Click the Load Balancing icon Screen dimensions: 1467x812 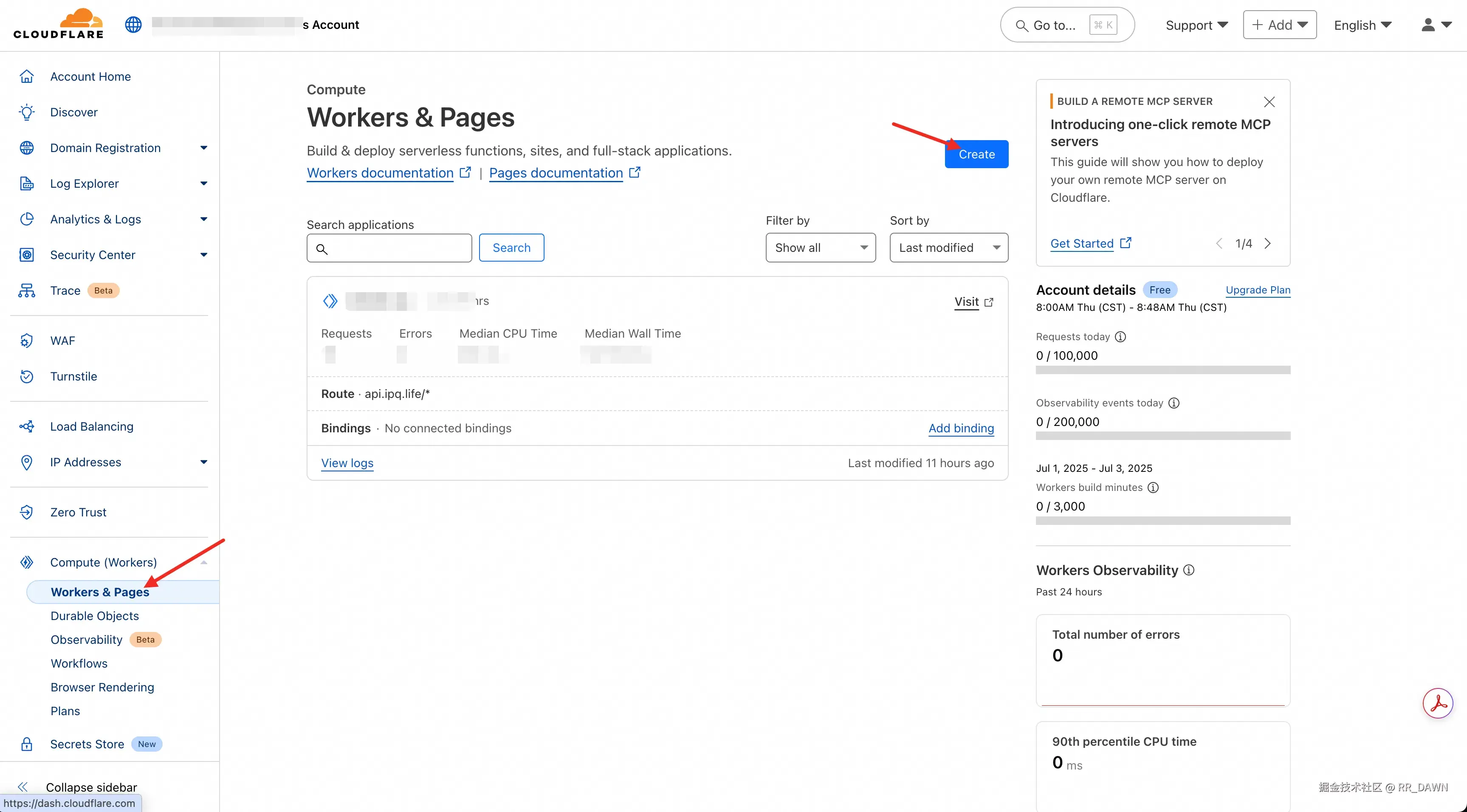tap(27, 426)
